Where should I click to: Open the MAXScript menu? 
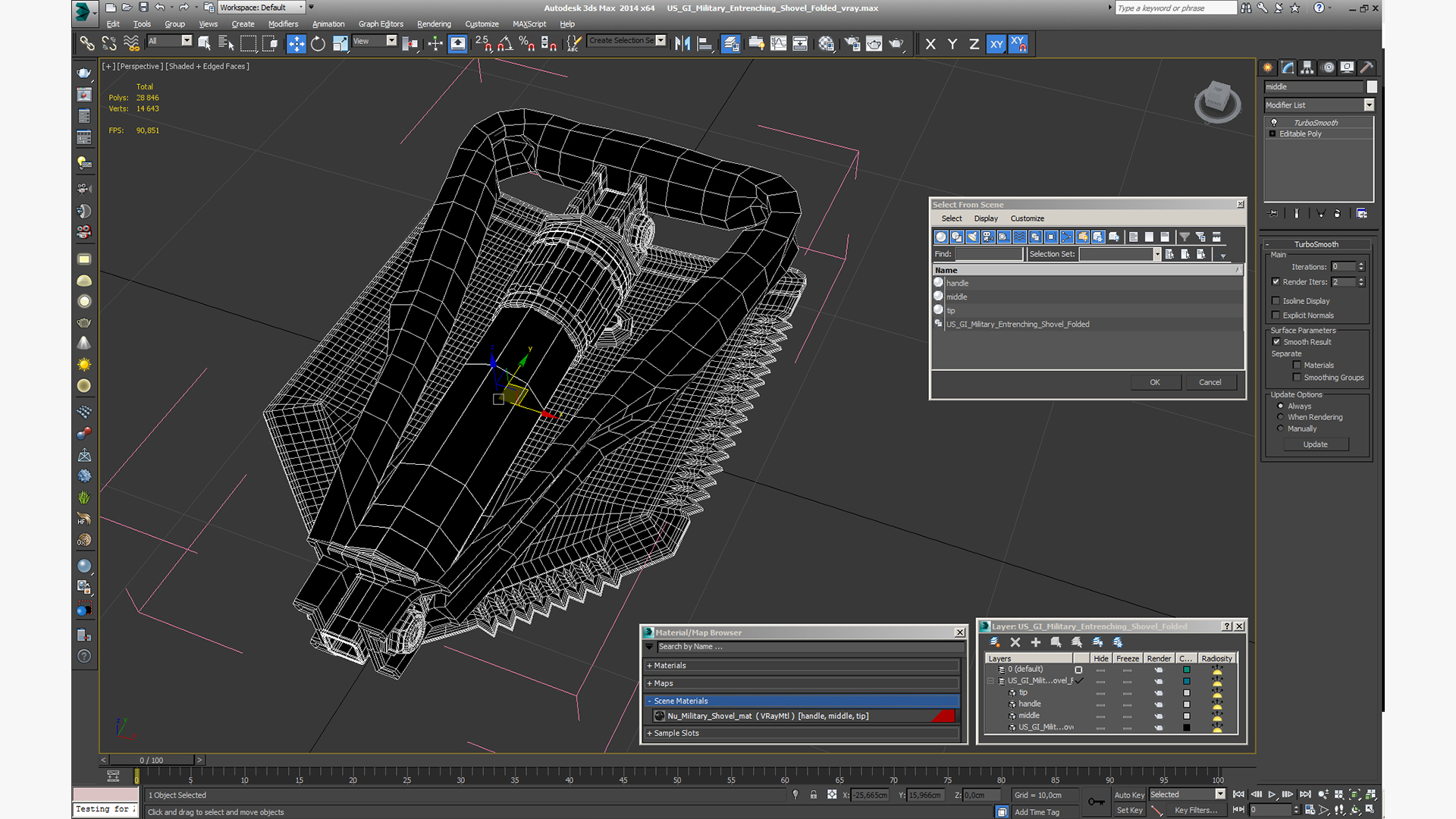point(529,24)
